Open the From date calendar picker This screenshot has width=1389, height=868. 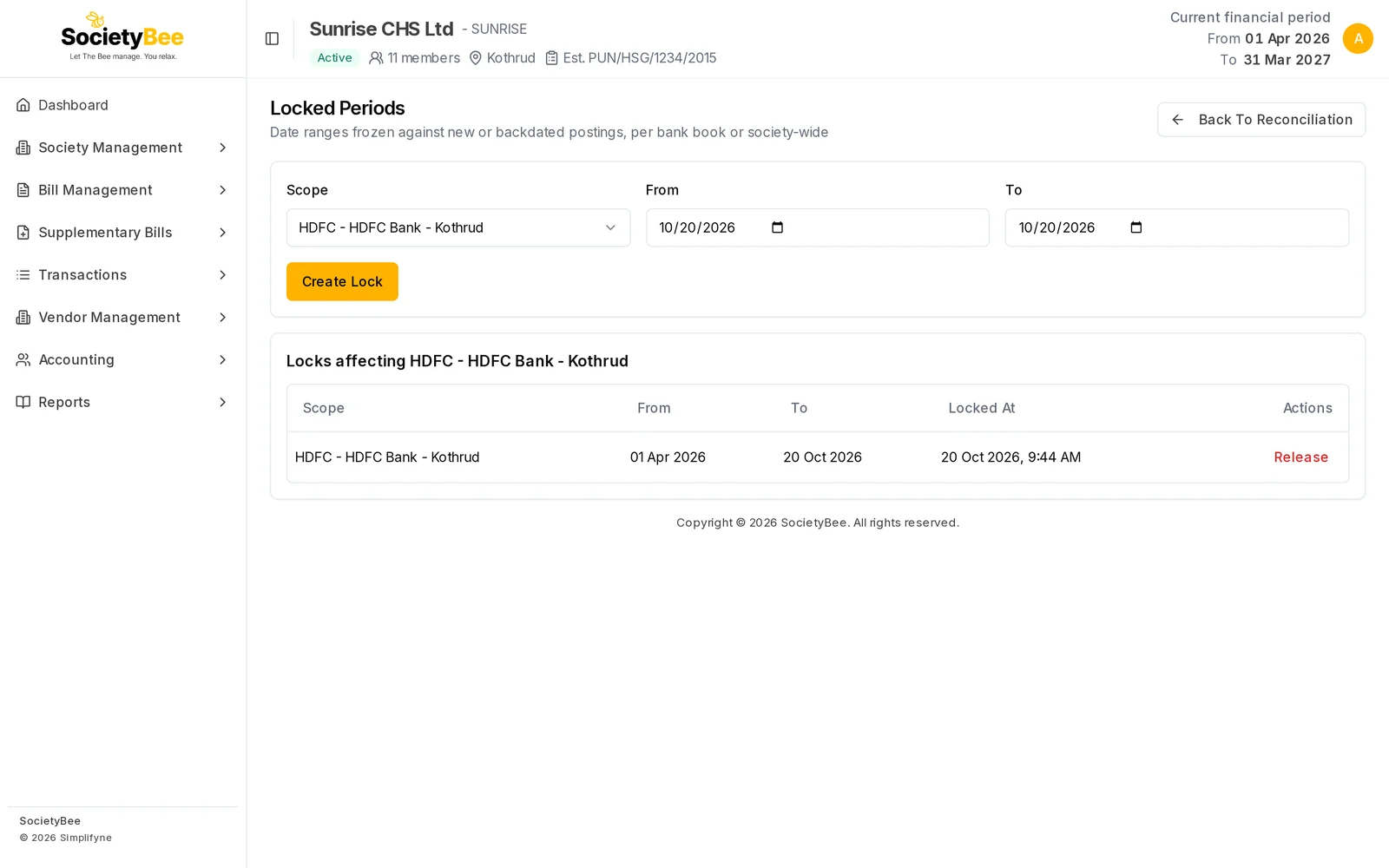pyautogui.click(x=777, y=227)
